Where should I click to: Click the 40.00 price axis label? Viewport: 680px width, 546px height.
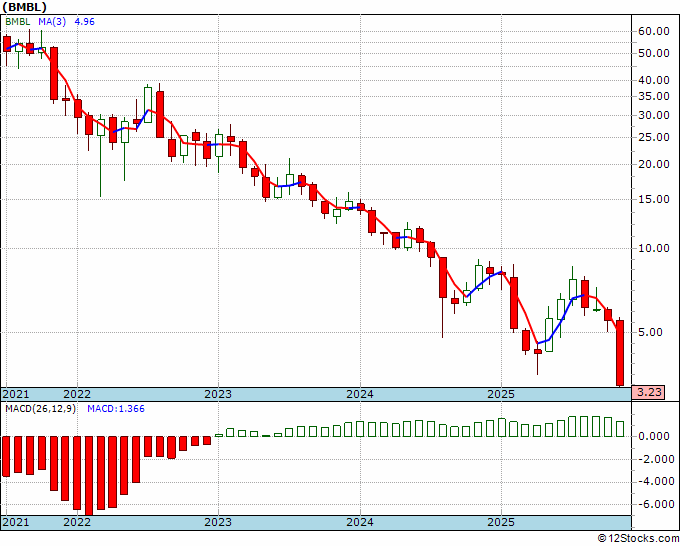pyautogui.click(x=654, y=80)
